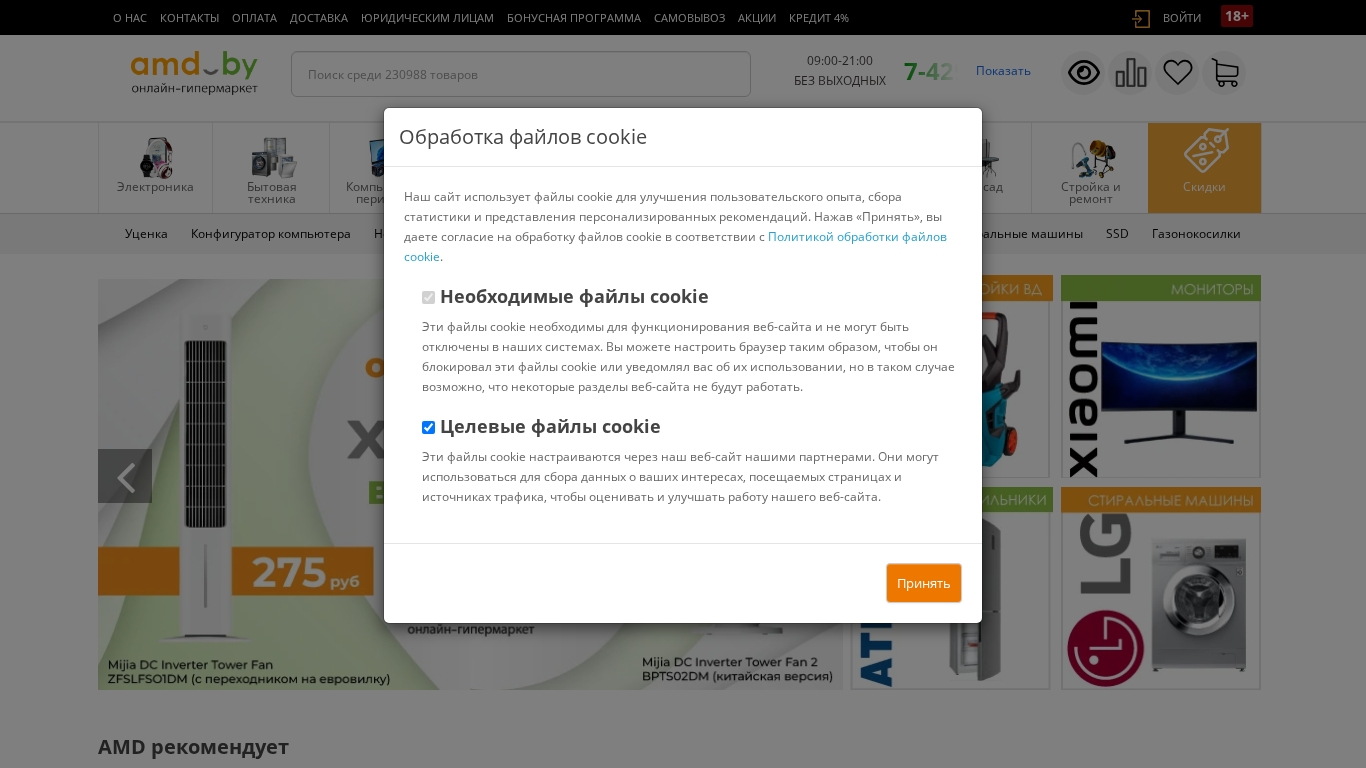
Task: Open the СТИРАЛЬНЫЕ МАШИНЫ LG banner
Action: pos(1161,589)
